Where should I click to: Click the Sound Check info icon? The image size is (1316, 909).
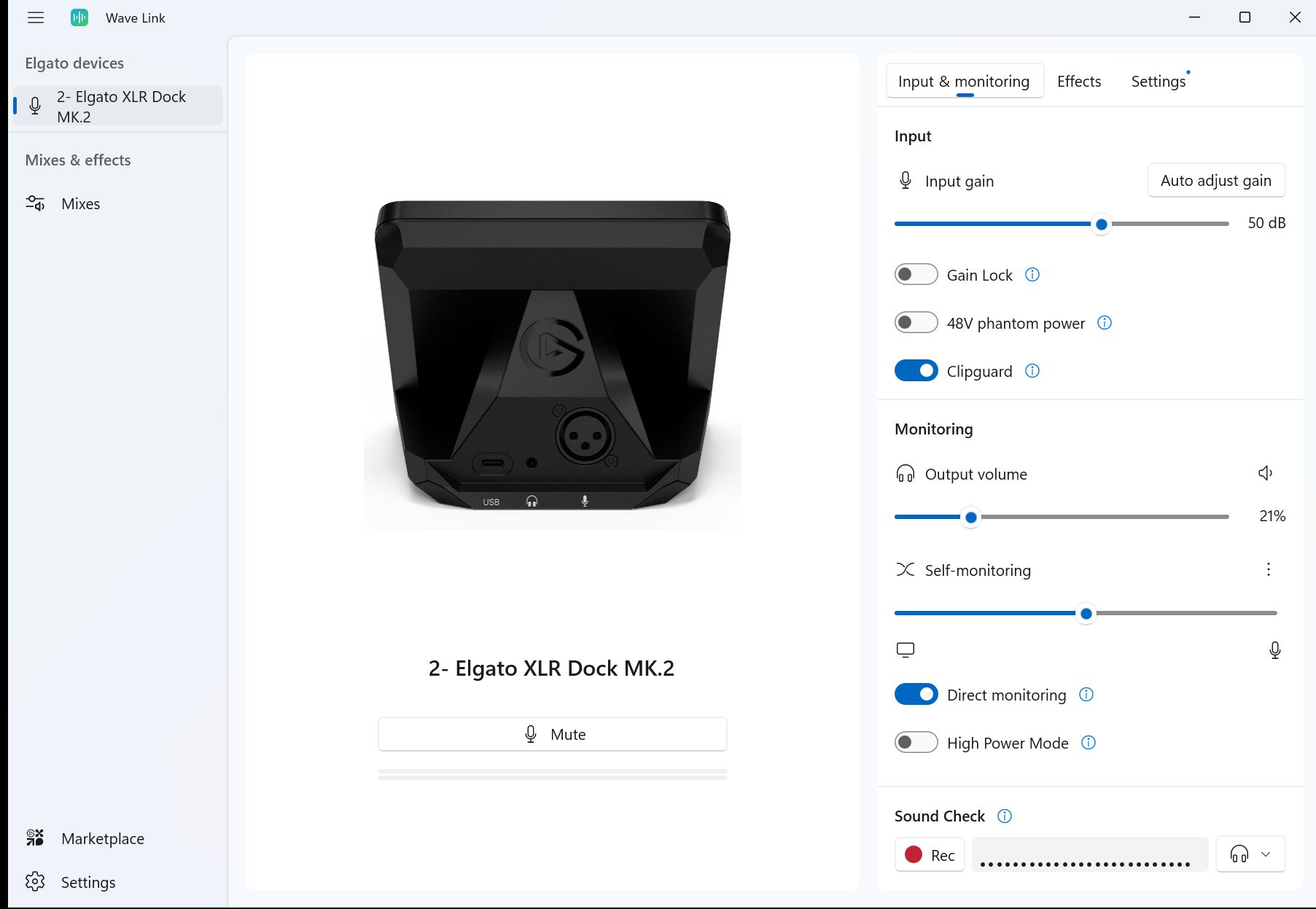pyautogui.click(x=1004, y=816)
